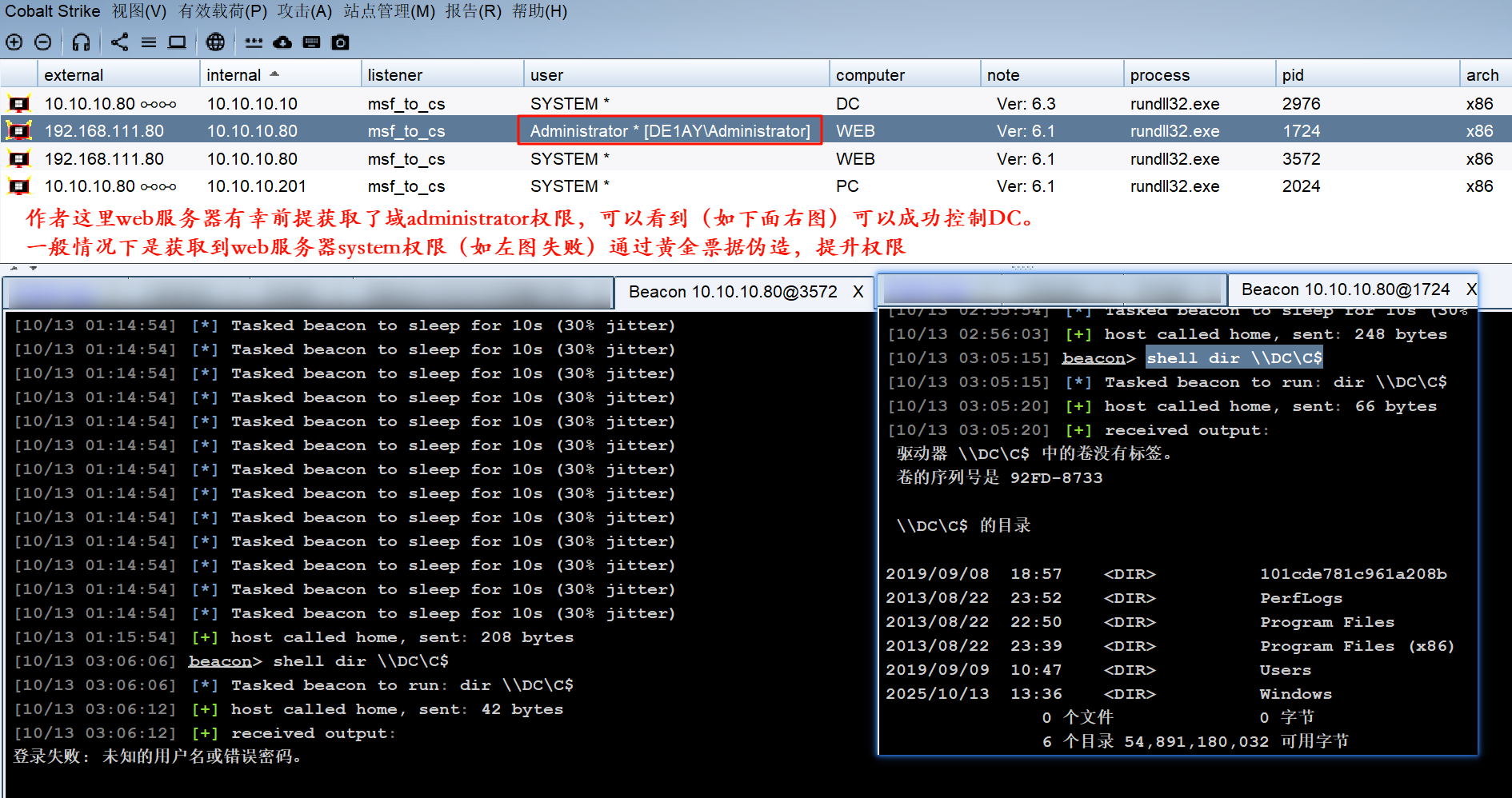Sort sessions by user column
Image resolution: width=1512 pixels, height=798 pixels.
click(x=676, y=75)
